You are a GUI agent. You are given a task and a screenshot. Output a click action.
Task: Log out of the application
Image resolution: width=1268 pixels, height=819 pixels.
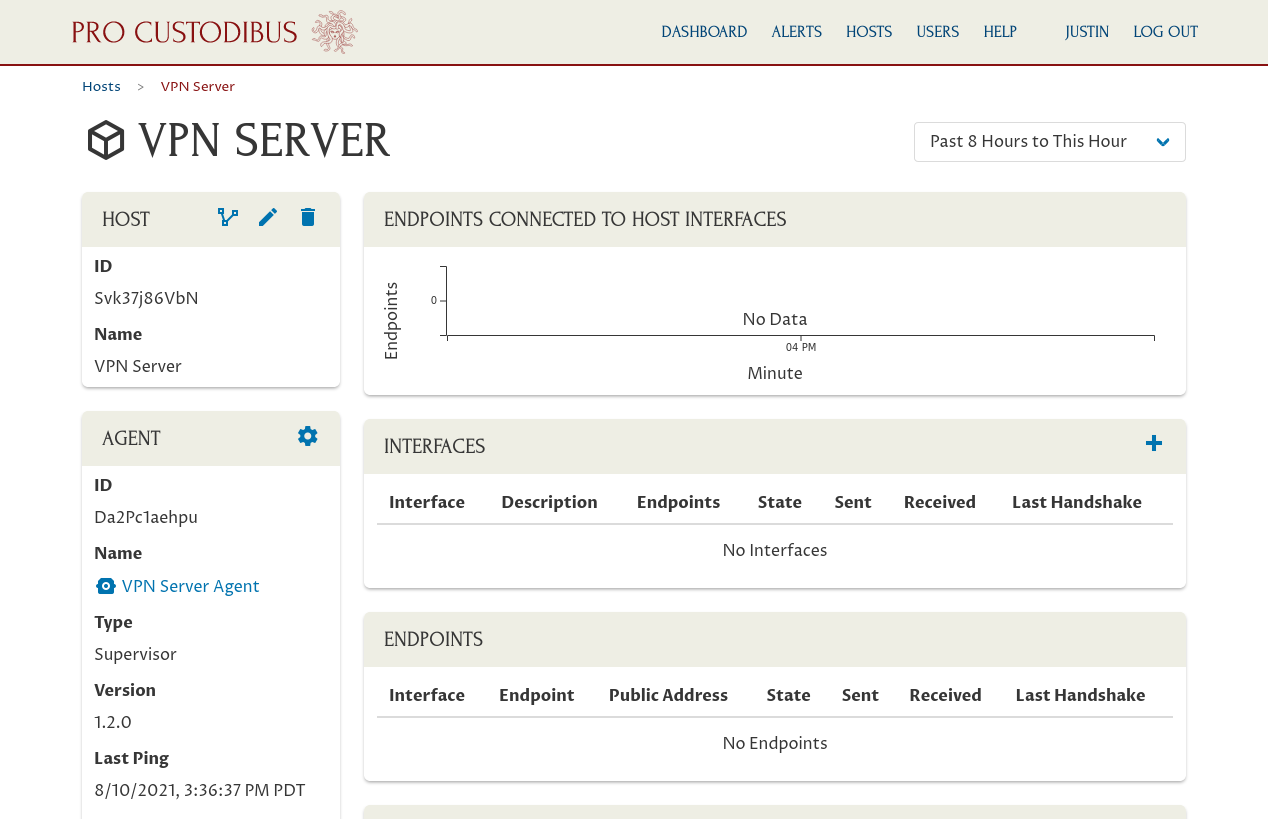coord(1166,32)
